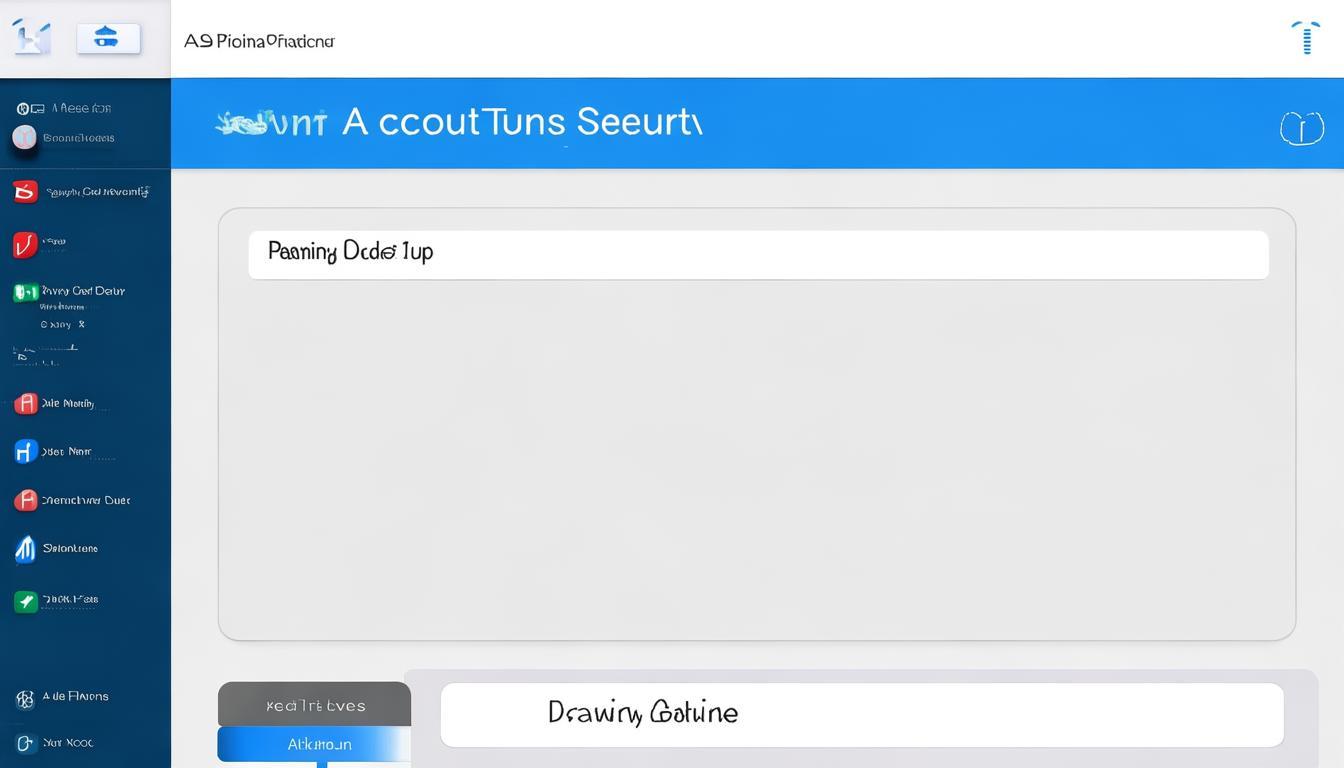Viewport: 1344px width, 768px height.
Task: Click round avatar icon at sidebar top
Action: [x=25, y=137]
